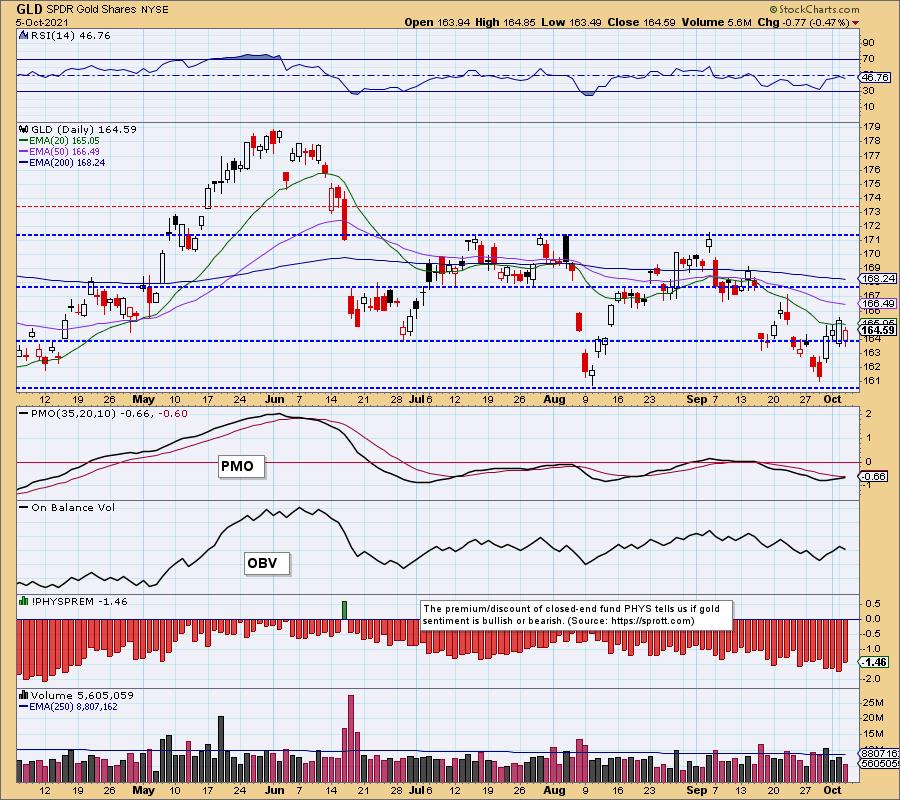Click the 166.49 EMA price tag
The height and width of the screenshot is (800, 900).
[878, 304]
